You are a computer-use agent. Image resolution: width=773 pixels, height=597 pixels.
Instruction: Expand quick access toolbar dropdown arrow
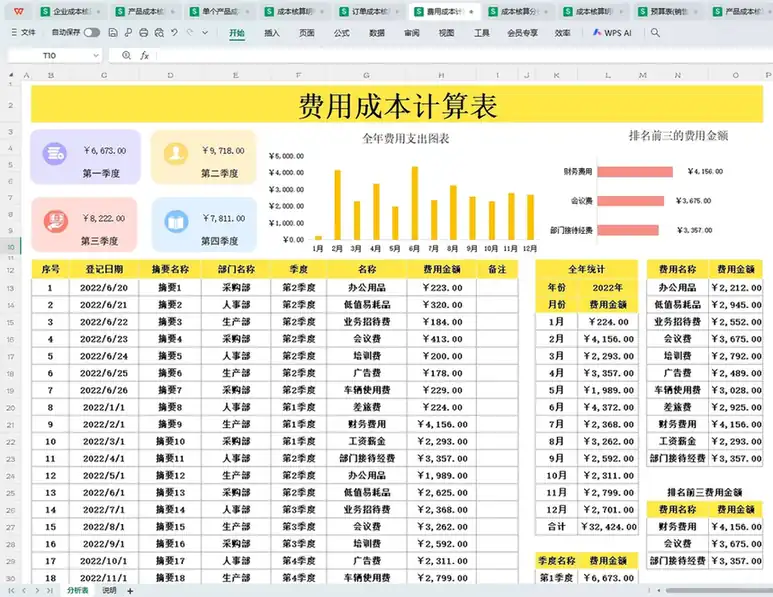click(205, 33)
